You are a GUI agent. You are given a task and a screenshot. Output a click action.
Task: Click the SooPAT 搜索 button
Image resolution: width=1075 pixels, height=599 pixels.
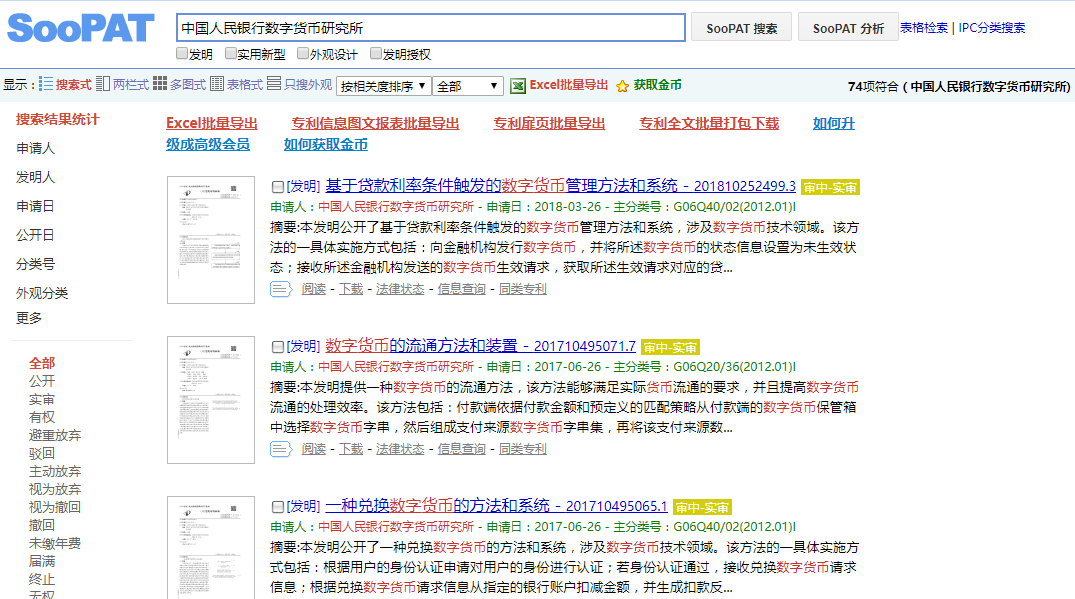click(x=741, y=27)
